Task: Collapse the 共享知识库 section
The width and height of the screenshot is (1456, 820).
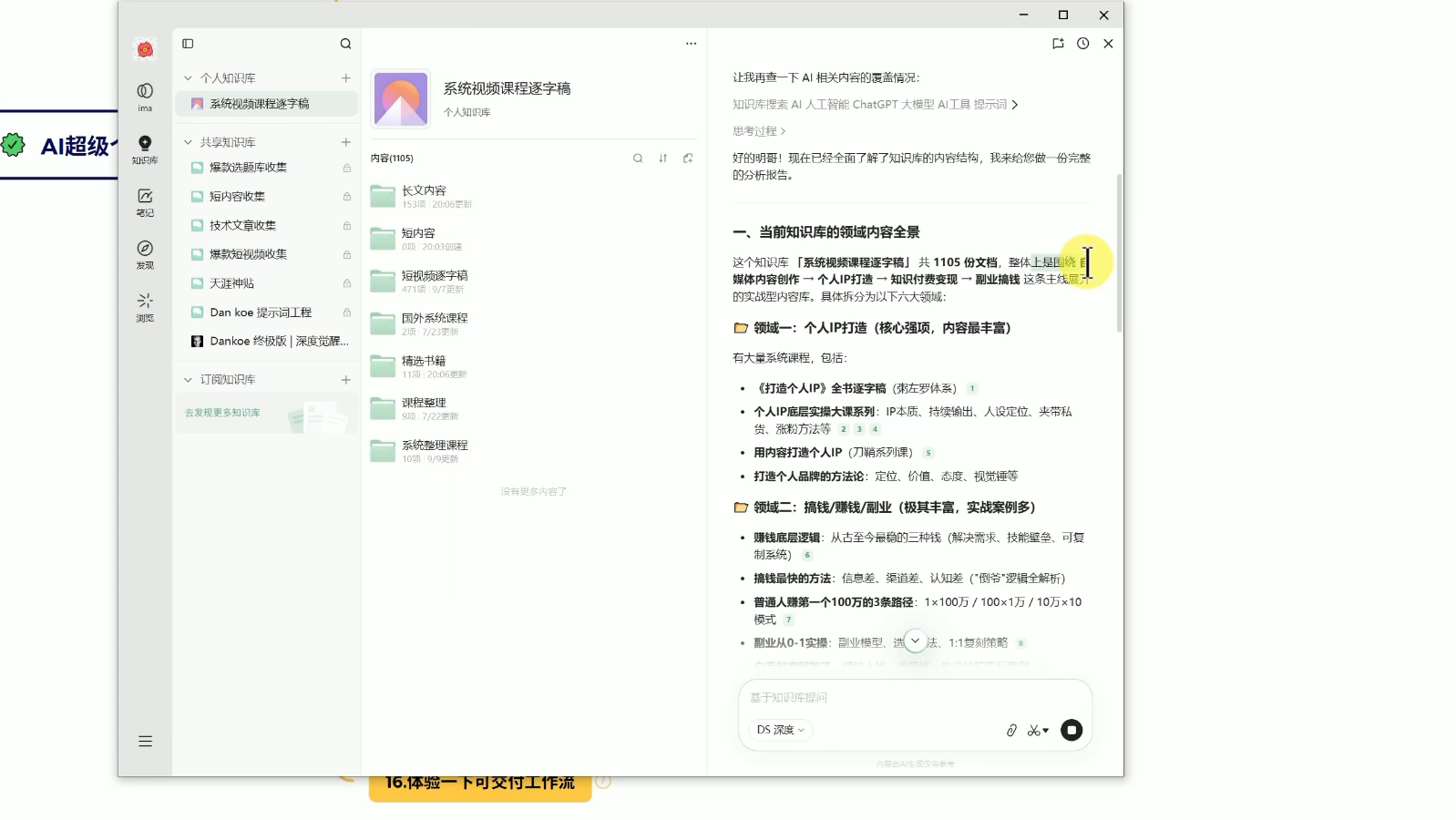Action: tap(188, 142)
